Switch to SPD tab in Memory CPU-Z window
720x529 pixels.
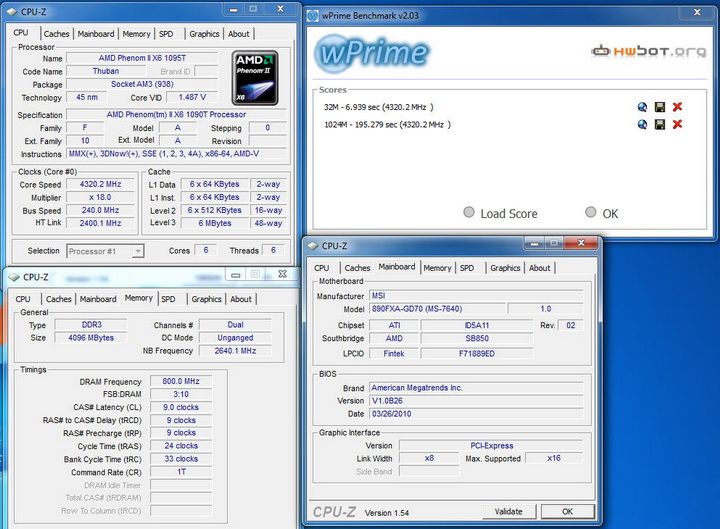coord(168,299)
